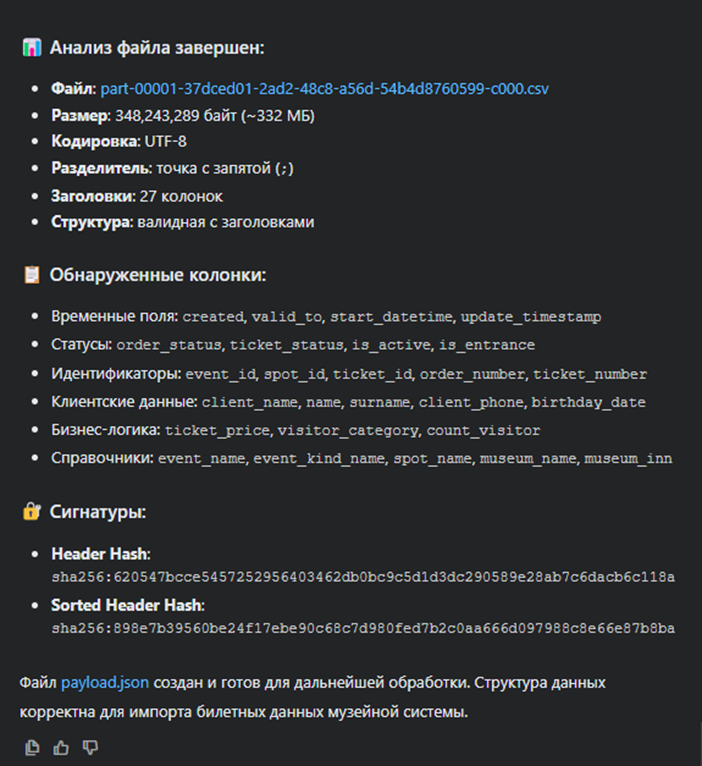Copy the response with the copy icon
702x766 pixels.
click(x=33, y=747)
